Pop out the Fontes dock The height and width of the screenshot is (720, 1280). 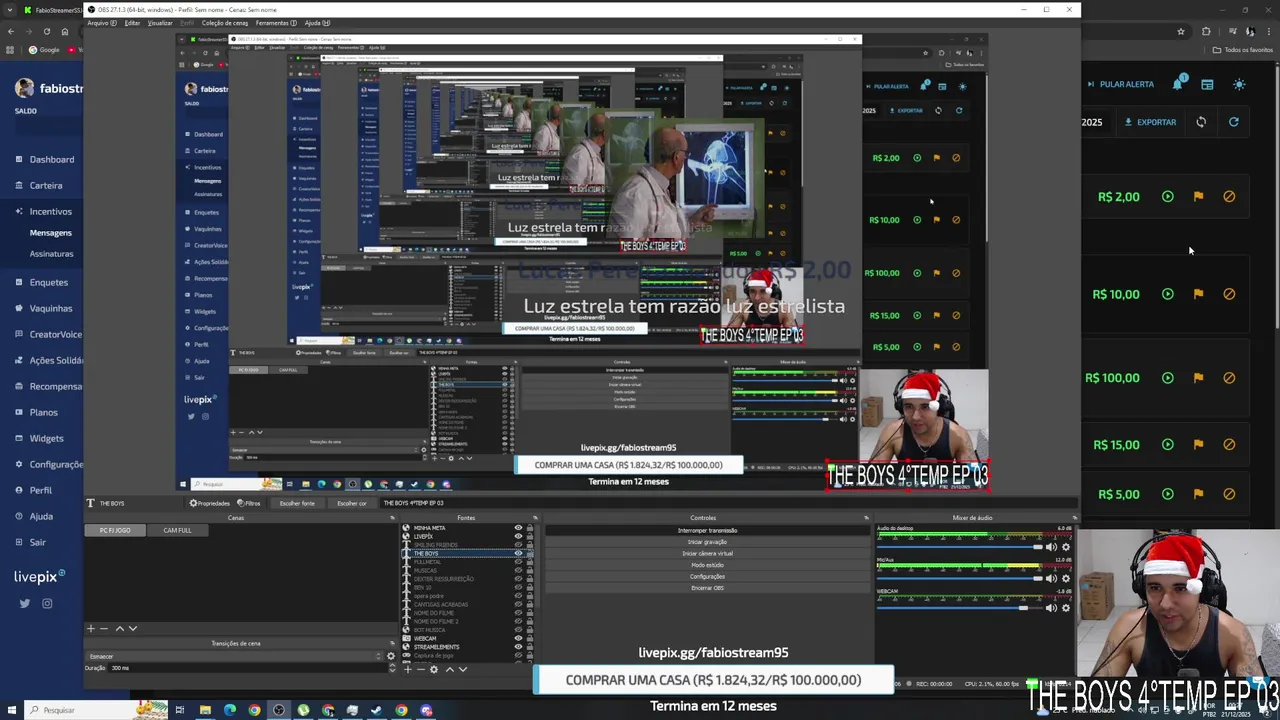(536, 518)
